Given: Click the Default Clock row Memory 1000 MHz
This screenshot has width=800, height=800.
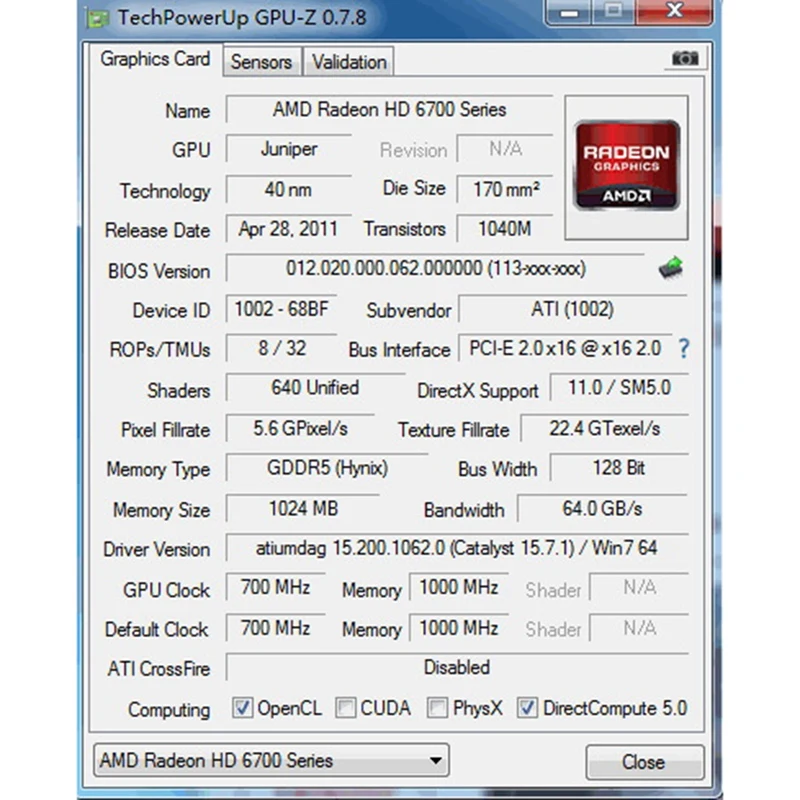Looking at the screenshot, I should point(459,628).
